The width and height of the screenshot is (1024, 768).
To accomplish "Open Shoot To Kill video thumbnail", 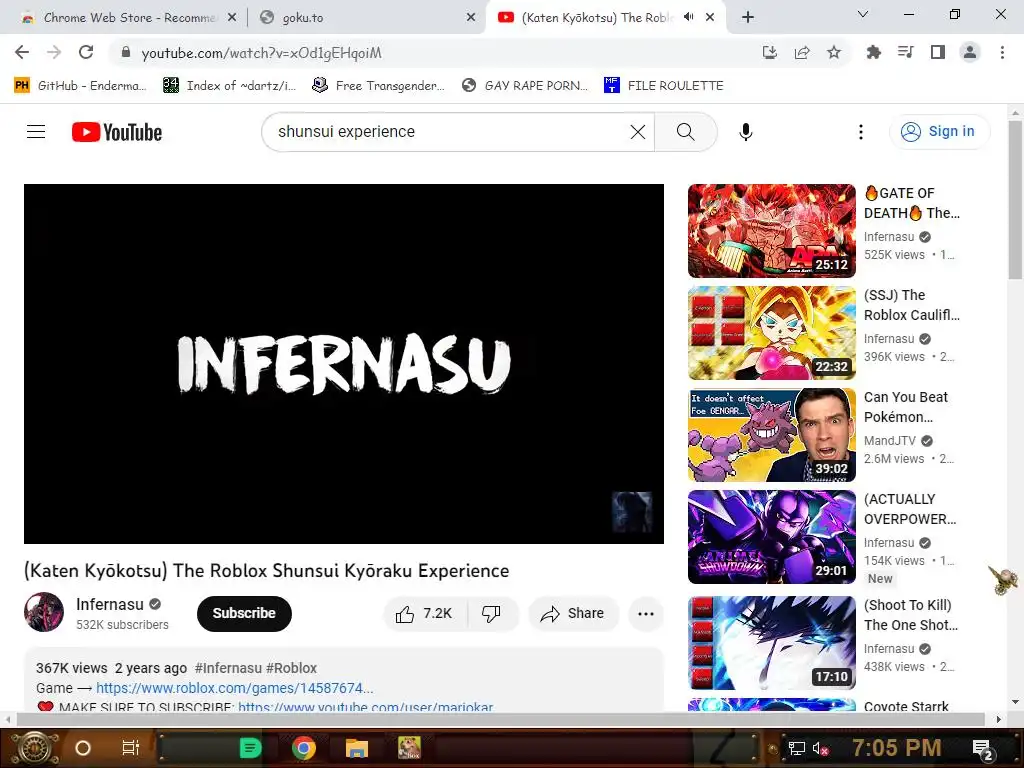I will [771, 643].
